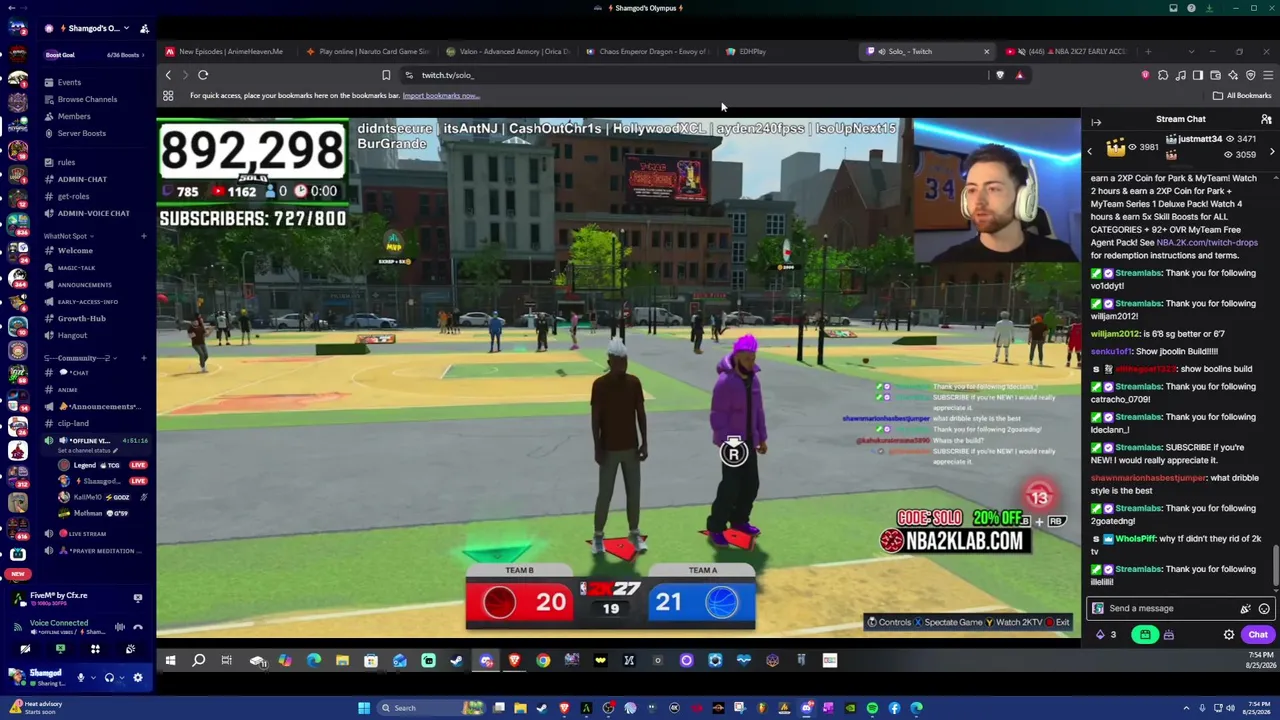This screenshot has width=1280, height=720.
Task: Reload the Twitch page
Action: (x=203, y=75)
